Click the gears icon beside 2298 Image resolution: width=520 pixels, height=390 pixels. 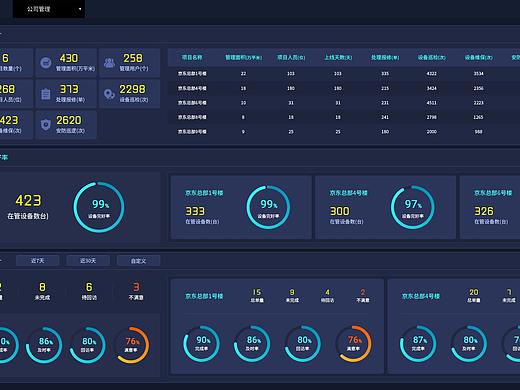109,94
